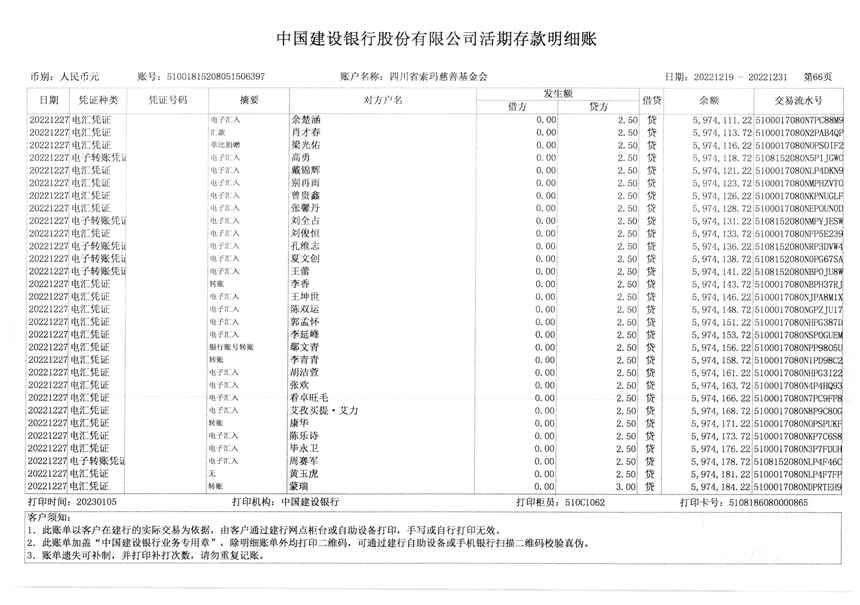Select notice 1 about 实际交易为依据
Image resolution: width=860 pixels, height=605 pixels.
click(x=263, y=530)
